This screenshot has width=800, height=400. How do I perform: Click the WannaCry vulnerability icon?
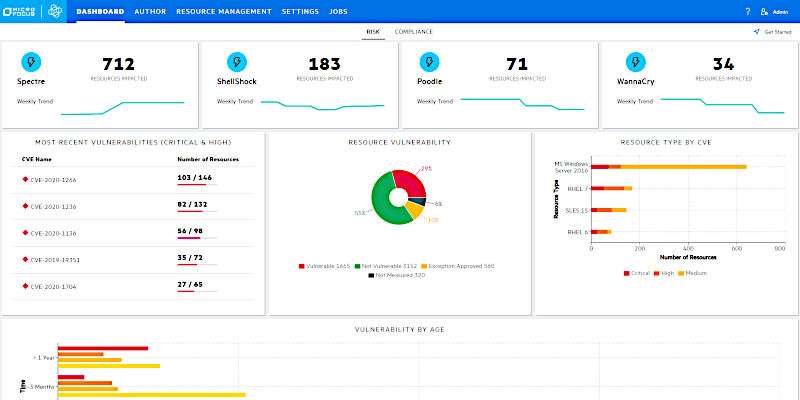coord(633,62)
